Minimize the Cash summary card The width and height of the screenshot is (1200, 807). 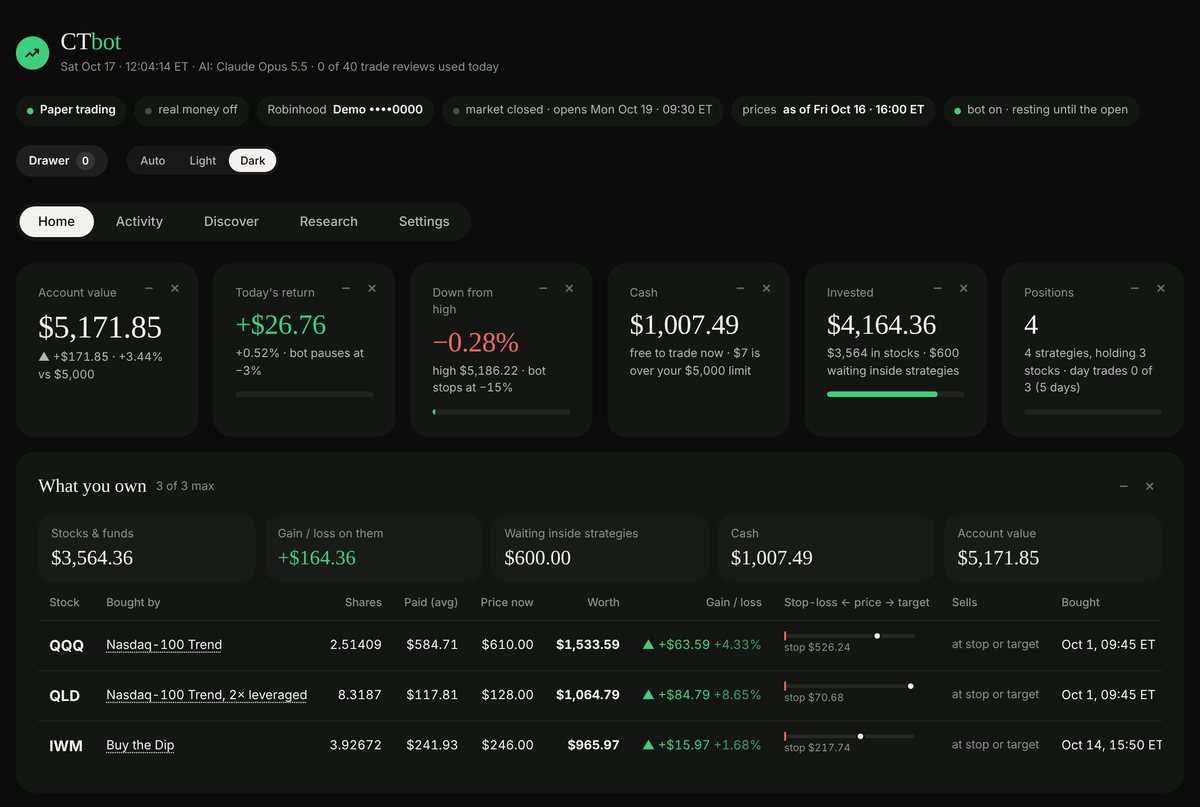740,288
